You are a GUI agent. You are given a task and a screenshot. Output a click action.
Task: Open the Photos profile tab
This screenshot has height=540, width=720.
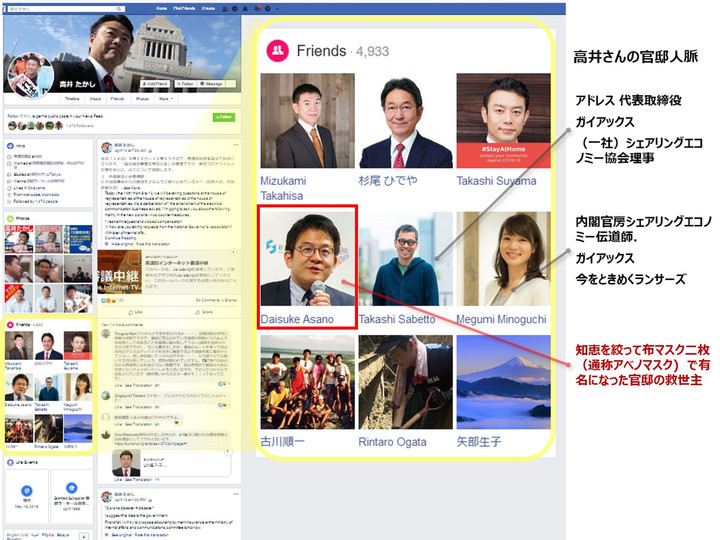142,99
